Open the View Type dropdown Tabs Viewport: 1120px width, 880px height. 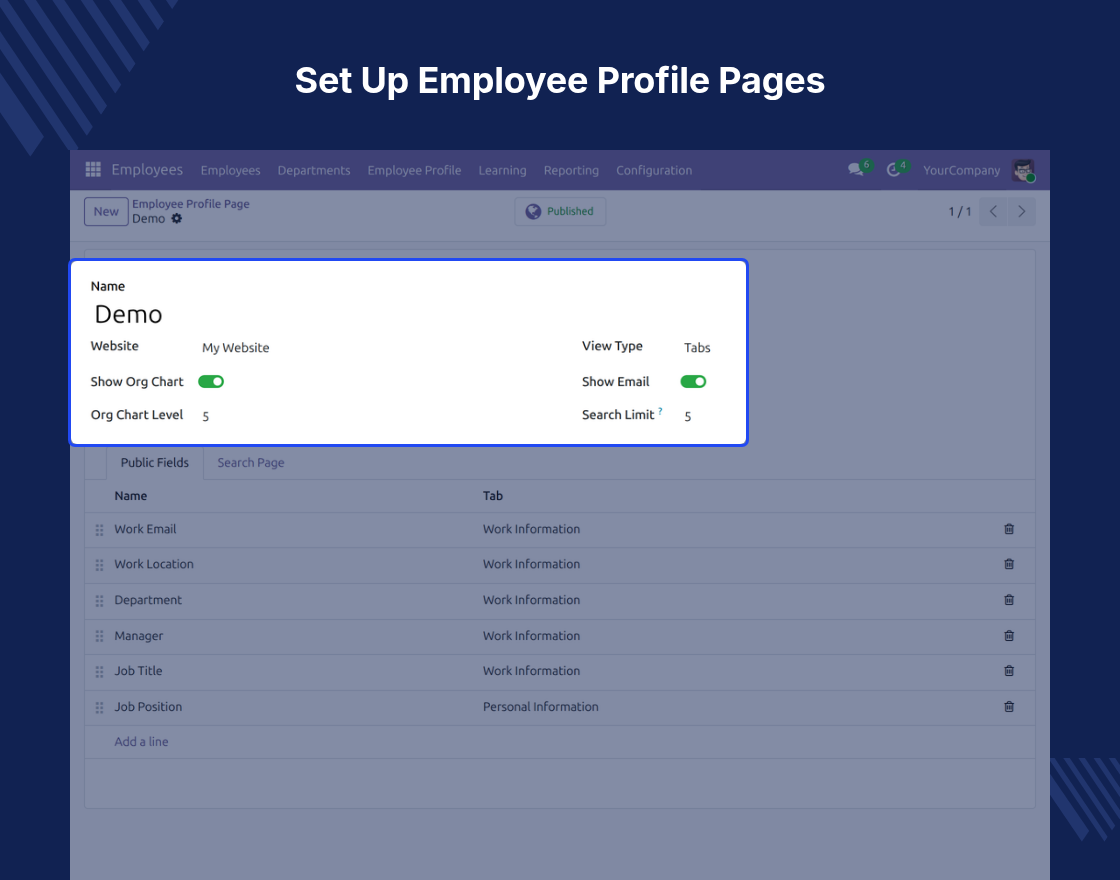pyautogui.click(x=697, y=348)
